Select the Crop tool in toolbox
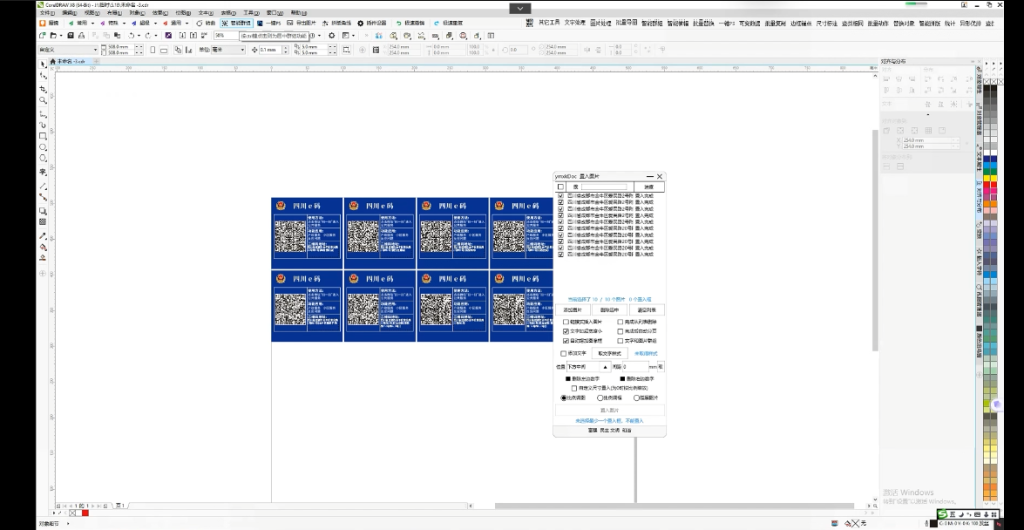The image size is (1024, 530). tap(43, 88)
